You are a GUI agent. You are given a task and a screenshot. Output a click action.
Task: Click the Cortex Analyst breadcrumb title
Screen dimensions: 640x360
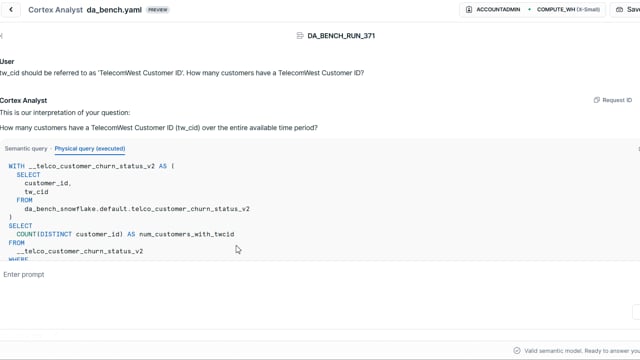[55, 10]
